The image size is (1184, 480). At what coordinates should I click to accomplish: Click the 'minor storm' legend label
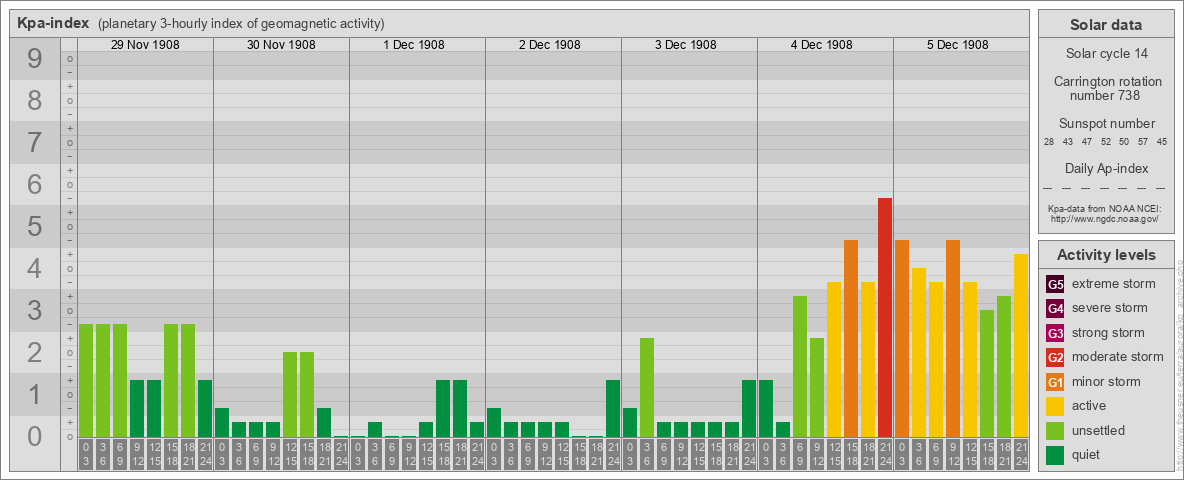tap(1106, 381)
